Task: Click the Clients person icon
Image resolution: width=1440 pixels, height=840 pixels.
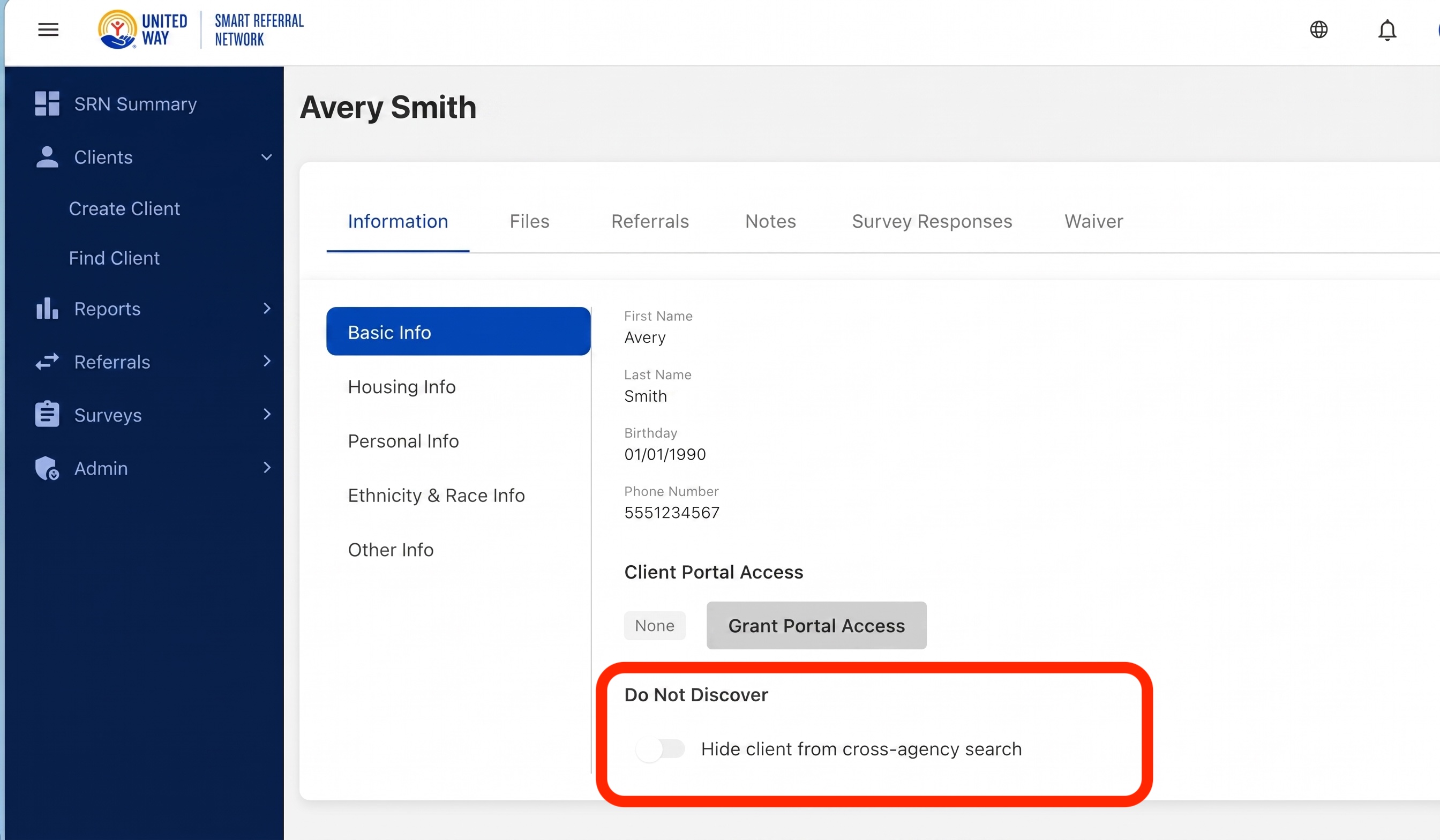Action: 47,157
